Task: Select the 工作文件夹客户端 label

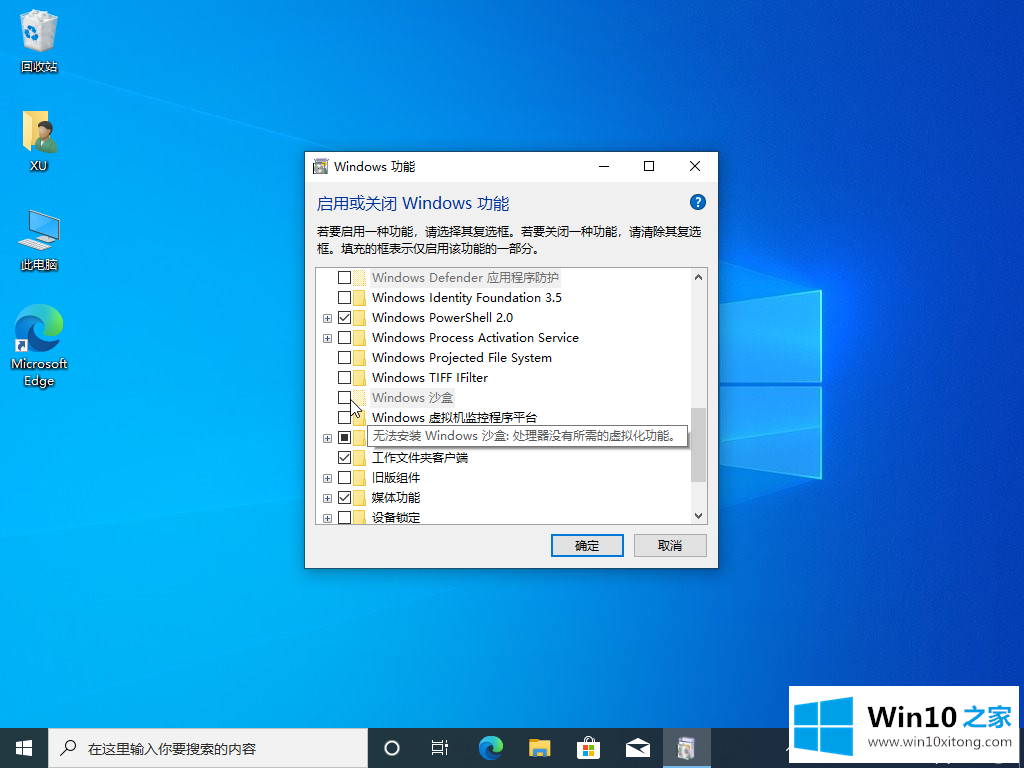Action: 420,458
